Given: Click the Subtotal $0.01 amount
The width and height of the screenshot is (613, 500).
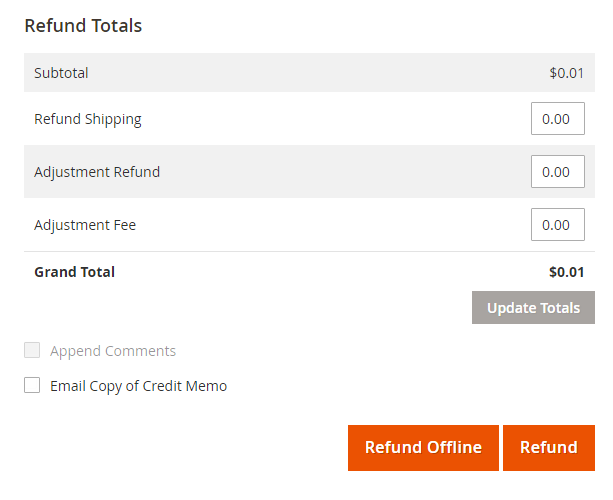Looking at the screenshot, I should (566, 73).
